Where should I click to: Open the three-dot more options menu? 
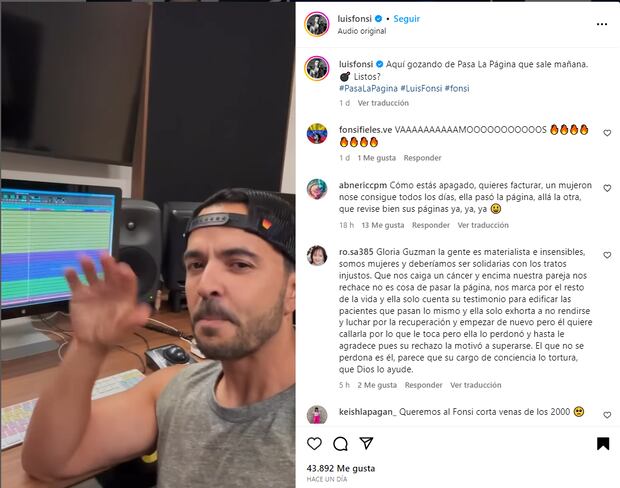click(602, 25)
